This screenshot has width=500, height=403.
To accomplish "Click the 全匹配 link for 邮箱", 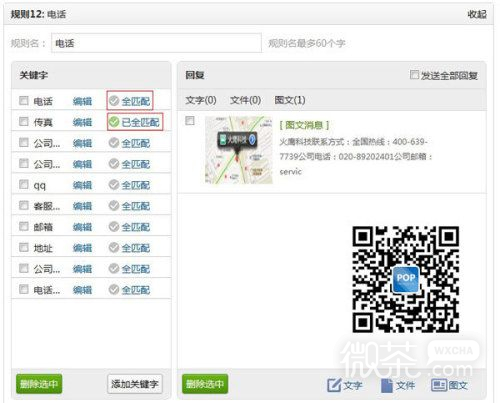I will coord(136,227).
